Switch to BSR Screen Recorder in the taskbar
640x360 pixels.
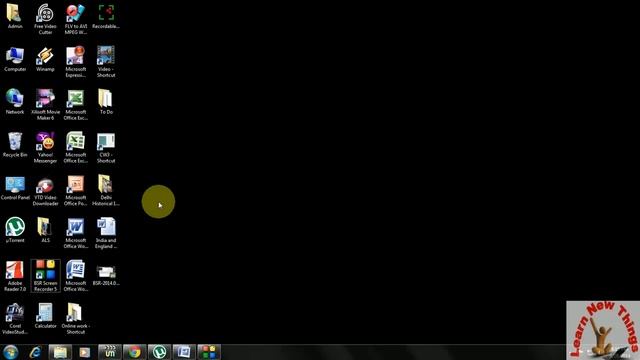(x=209, y=352)
